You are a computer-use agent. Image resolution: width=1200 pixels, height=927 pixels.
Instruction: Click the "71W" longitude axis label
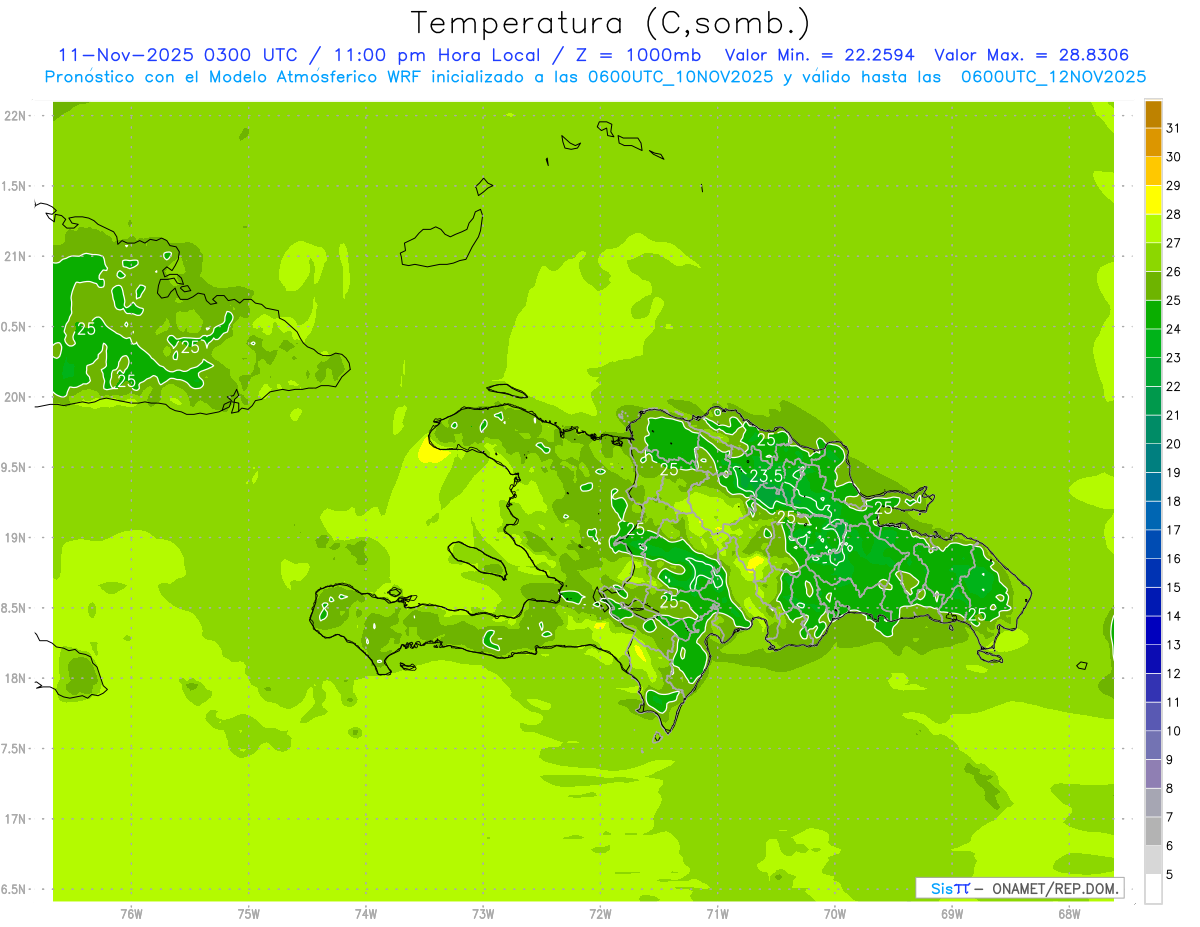click(x=717, y=914)
